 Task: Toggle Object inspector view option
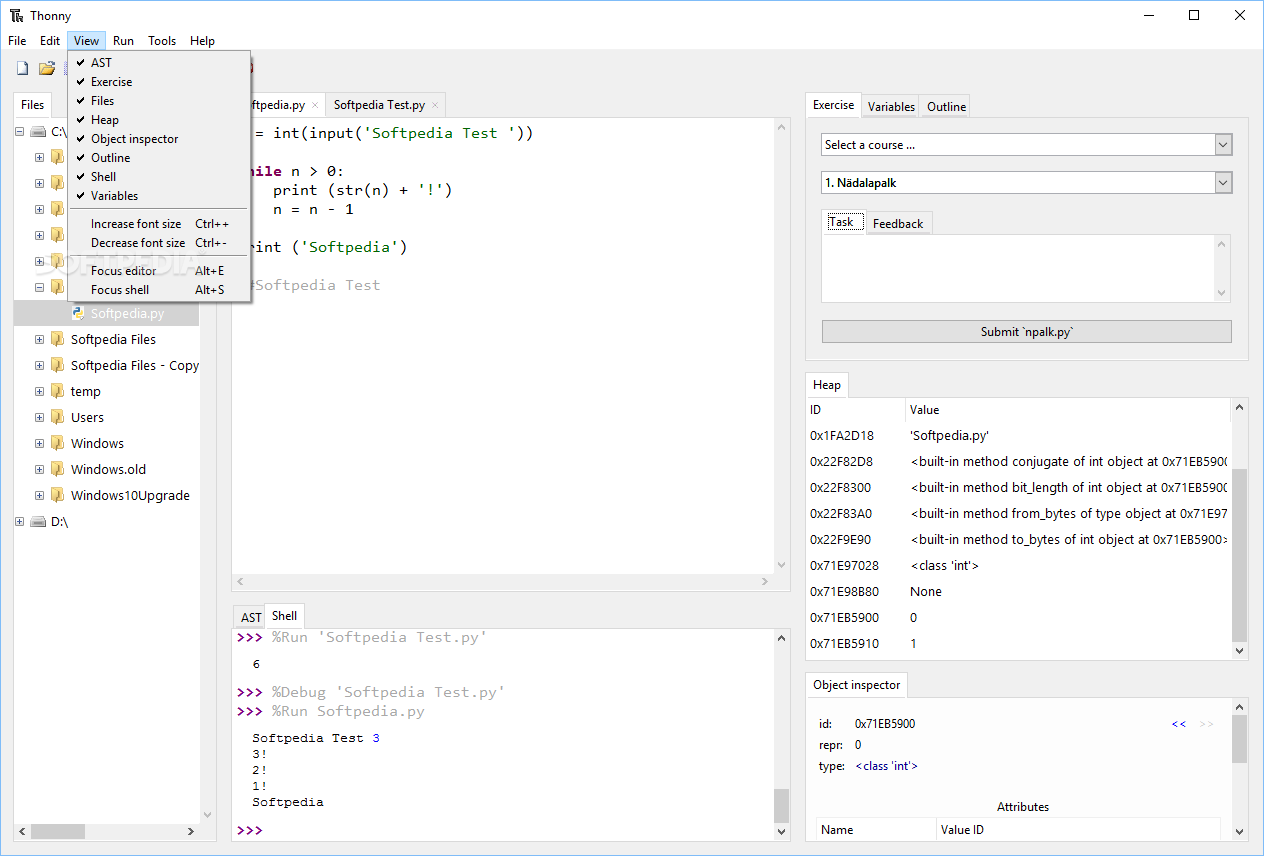tap(159, 138)
